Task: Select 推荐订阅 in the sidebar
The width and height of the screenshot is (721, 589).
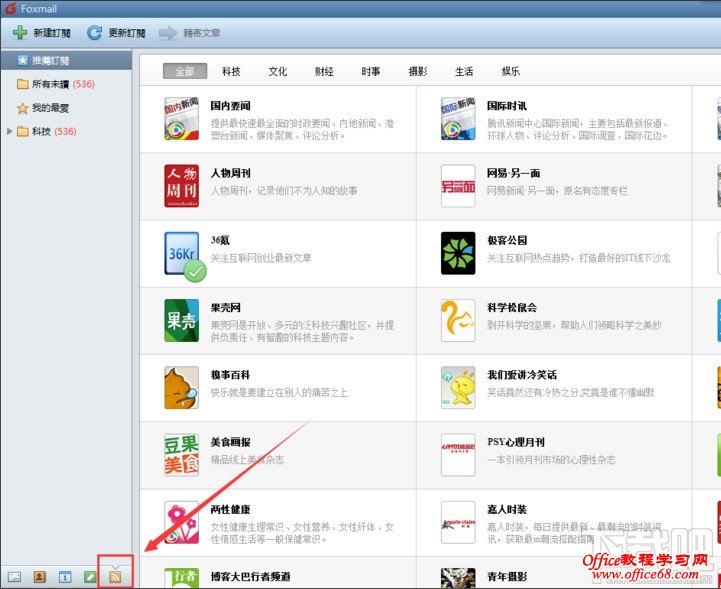Action: [66, 60]
